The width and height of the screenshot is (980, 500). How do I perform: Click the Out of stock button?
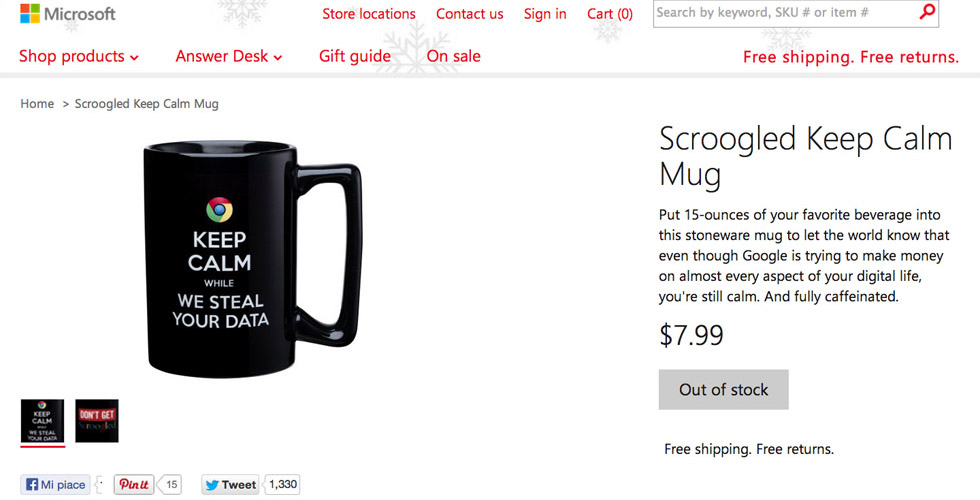(x=724, y=390)
